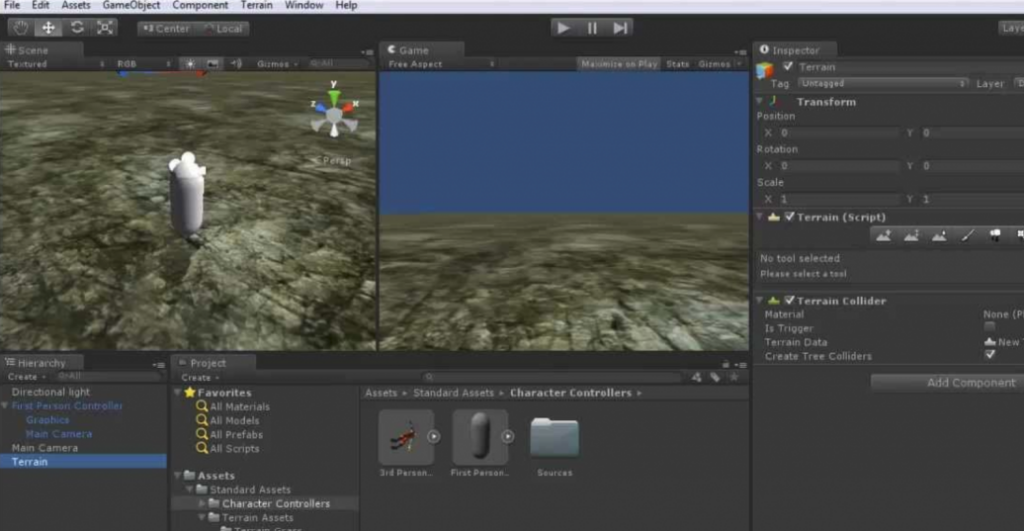This screenshot has height=531, width=1024.
Task: Toggle the Terrain (Script) enabled checkbox
Action: tap(790, 216)
